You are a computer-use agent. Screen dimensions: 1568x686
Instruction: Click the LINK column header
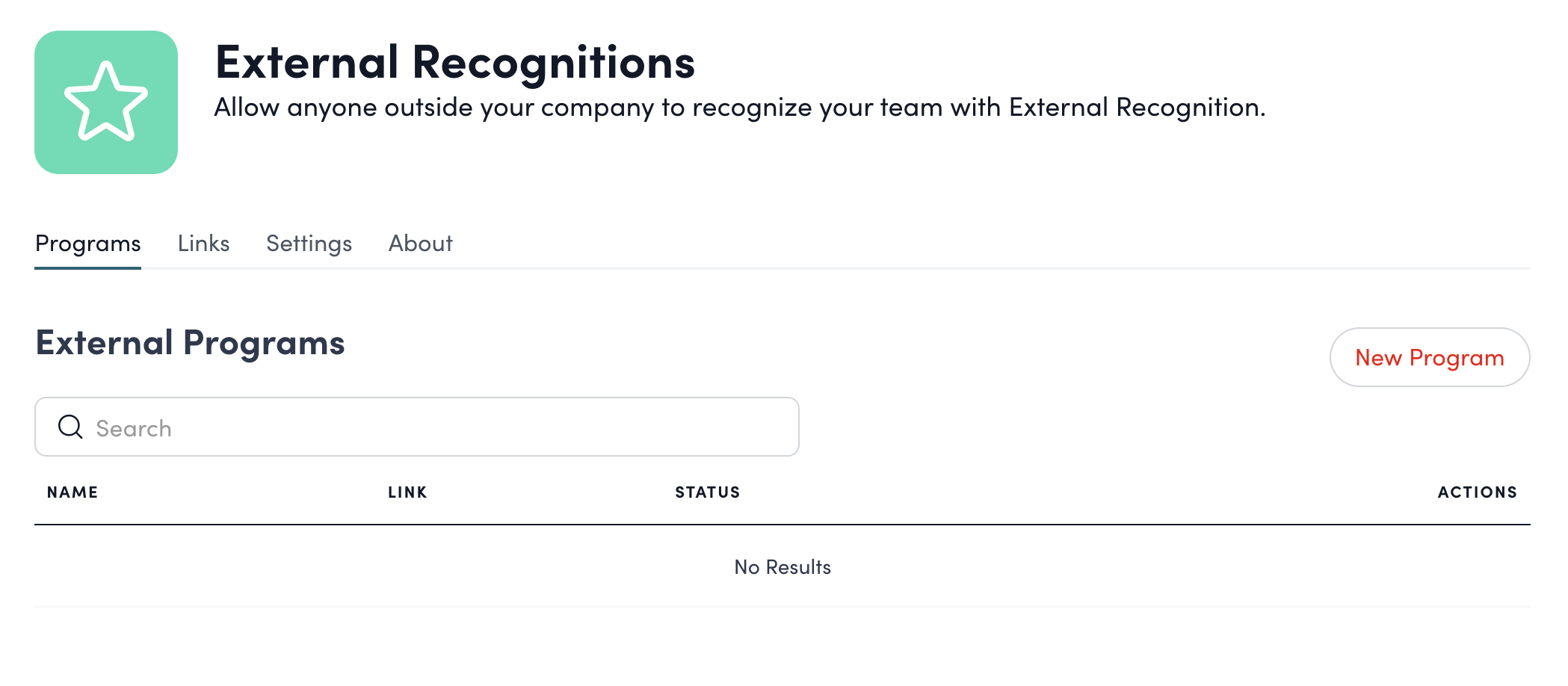click(x=407, y=492)
